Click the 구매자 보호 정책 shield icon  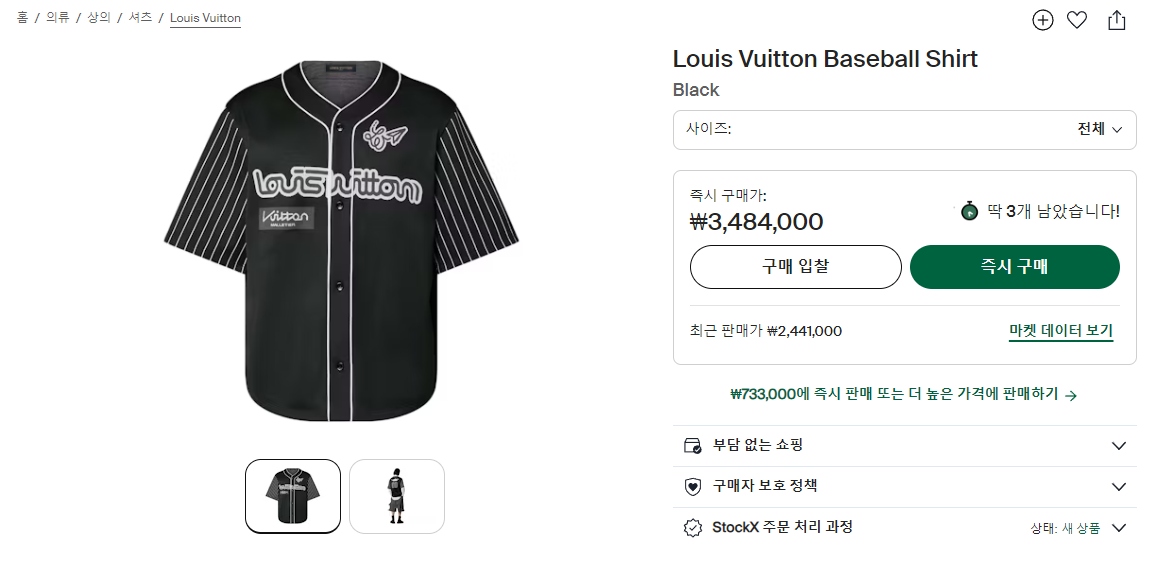(692, 487)
